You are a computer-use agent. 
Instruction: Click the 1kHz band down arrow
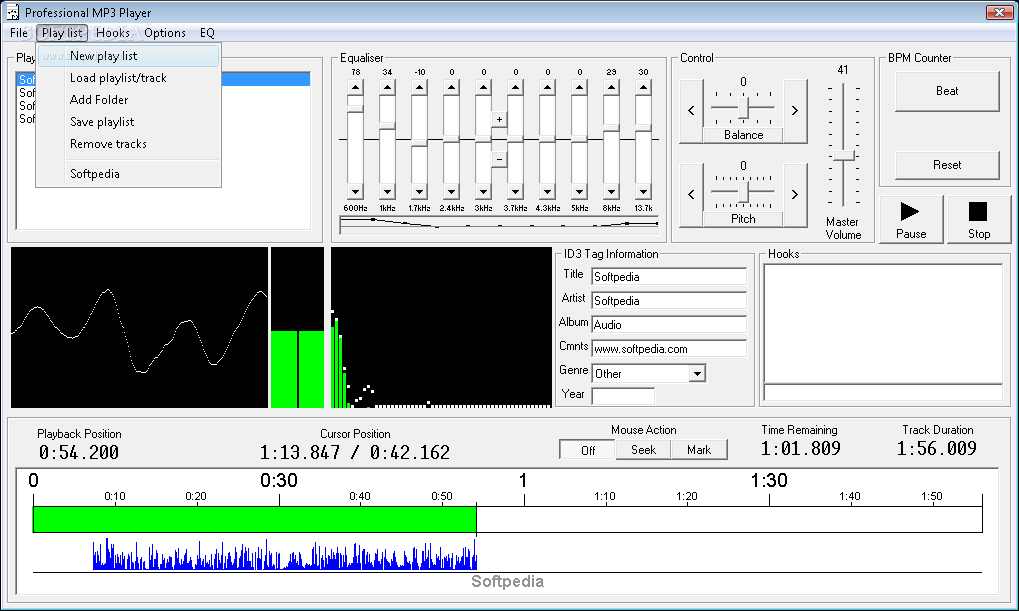point(387,192)
